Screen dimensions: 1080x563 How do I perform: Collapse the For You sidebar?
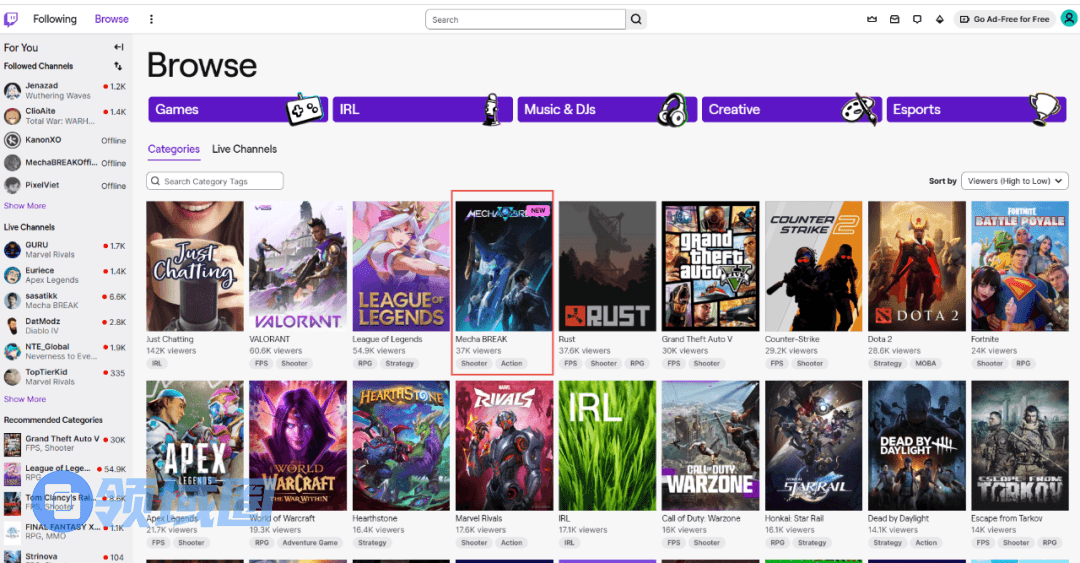[x=119, y=47]
